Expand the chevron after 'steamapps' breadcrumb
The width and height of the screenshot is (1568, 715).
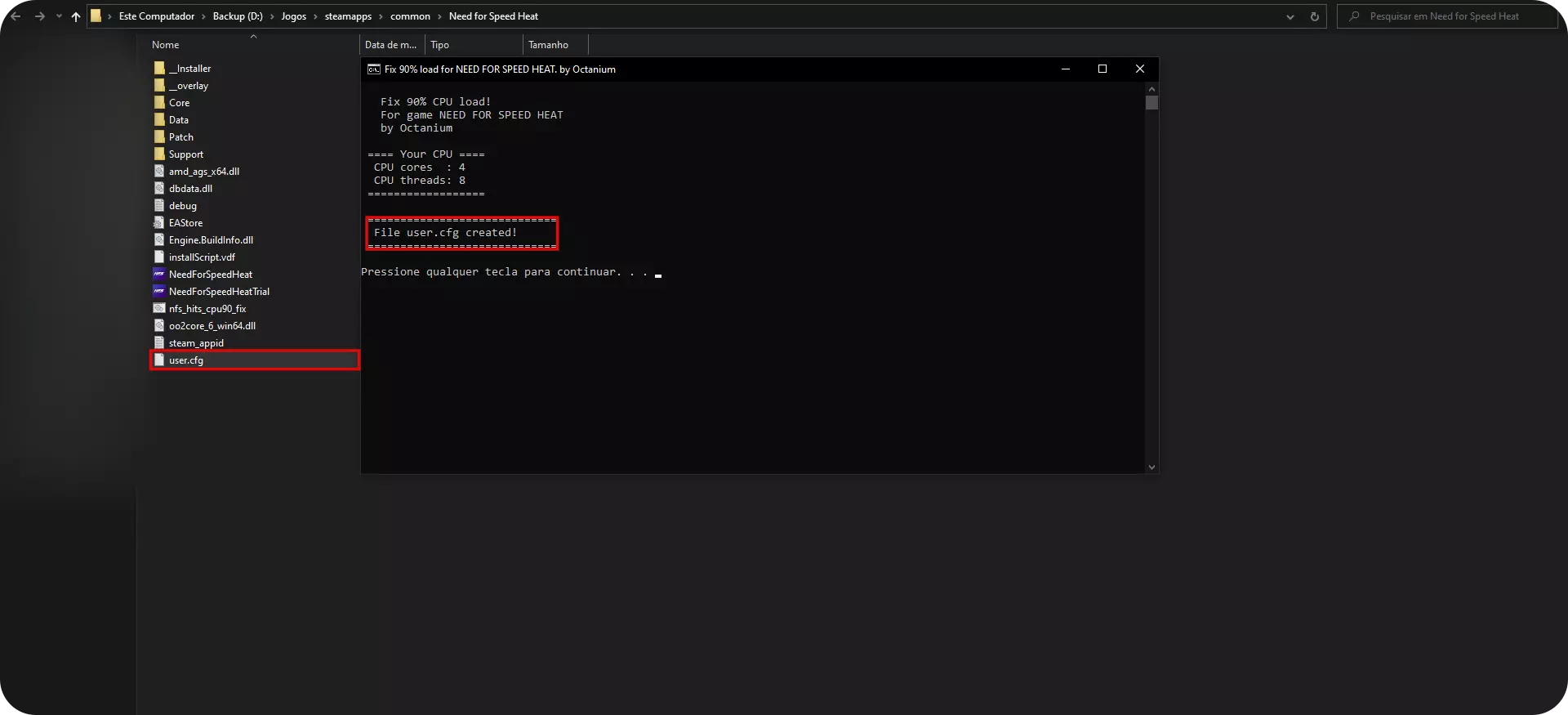click(x=381, y=16)
